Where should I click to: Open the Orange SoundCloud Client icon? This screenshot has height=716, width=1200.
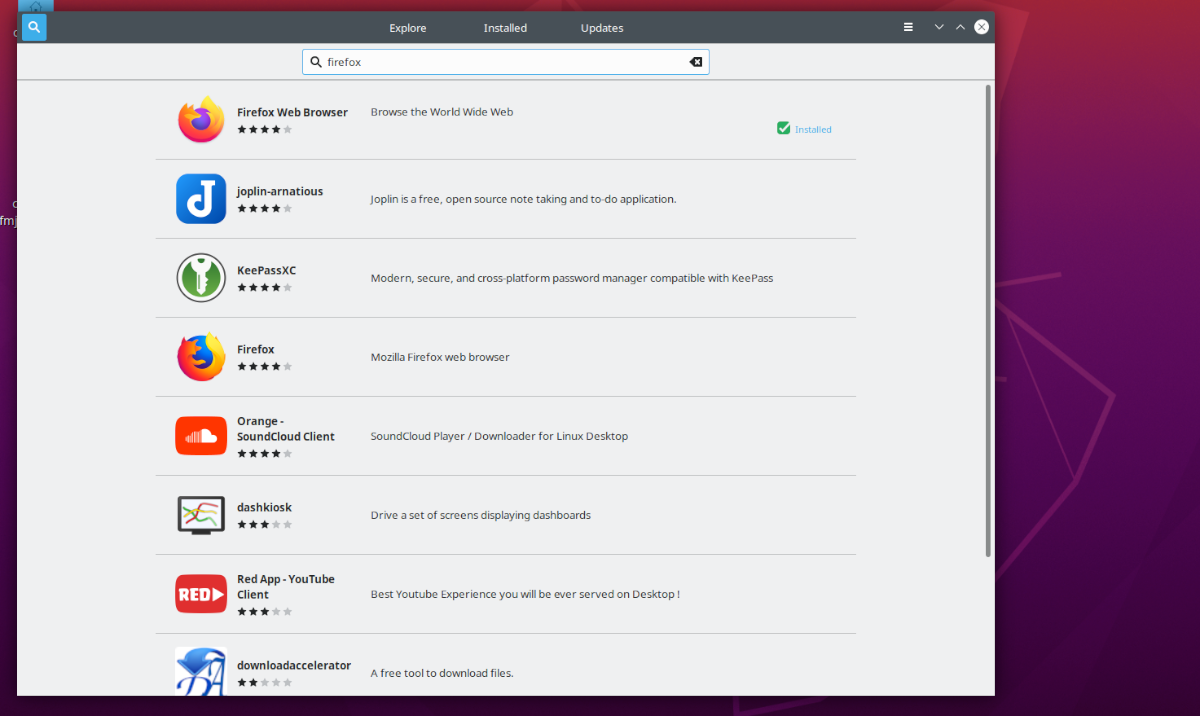200,435
